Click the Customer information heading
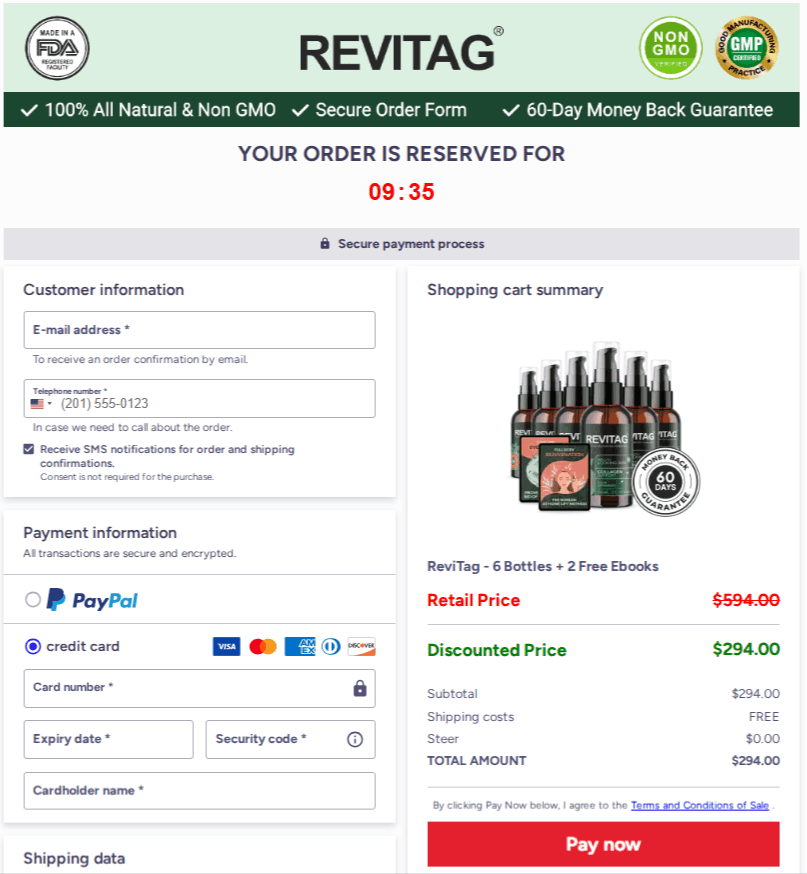 pos(104,290)
